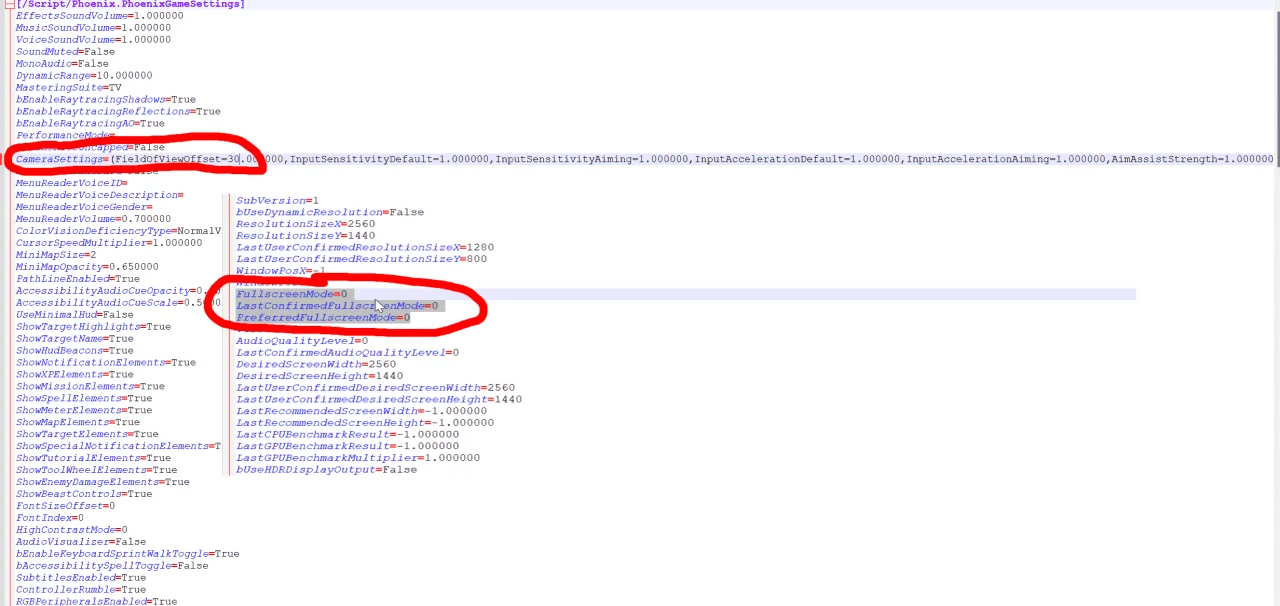Click the bUseHDRDisplayOutput=False line
The height and width of the screenshot is (606, 1280).
tap(327, 470)
